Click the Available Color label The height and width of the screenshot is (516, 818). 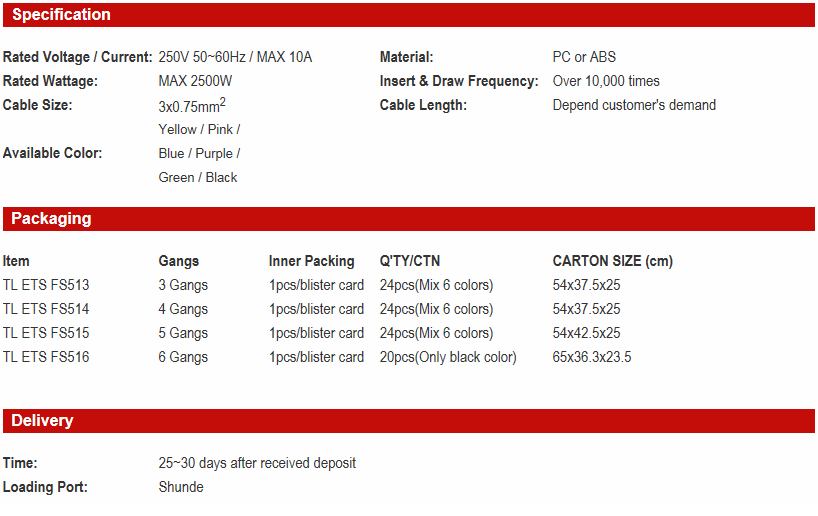tap(53, 153)
